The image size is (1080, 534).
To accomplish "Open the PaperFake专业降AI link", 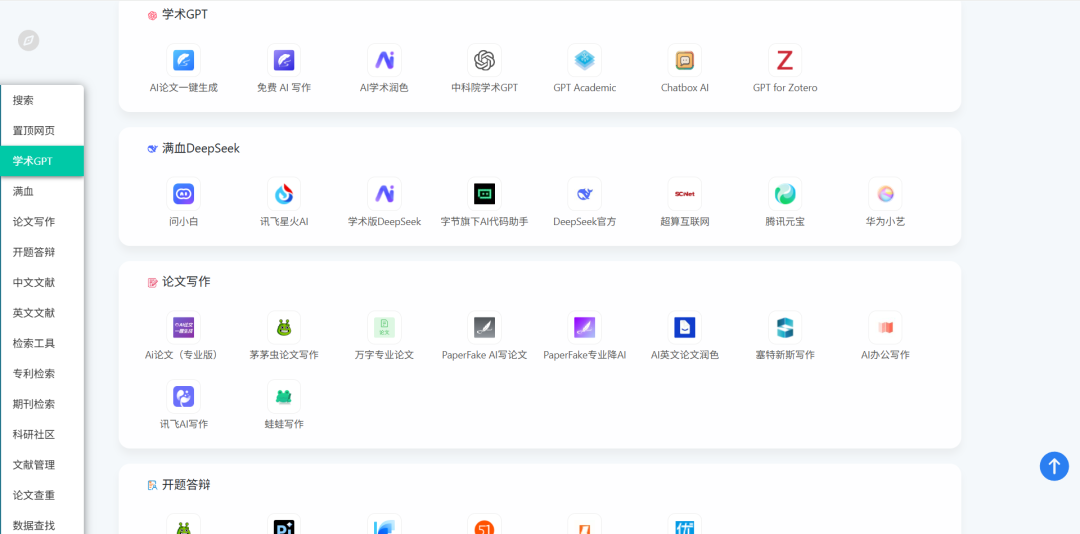I will point(585,355).
